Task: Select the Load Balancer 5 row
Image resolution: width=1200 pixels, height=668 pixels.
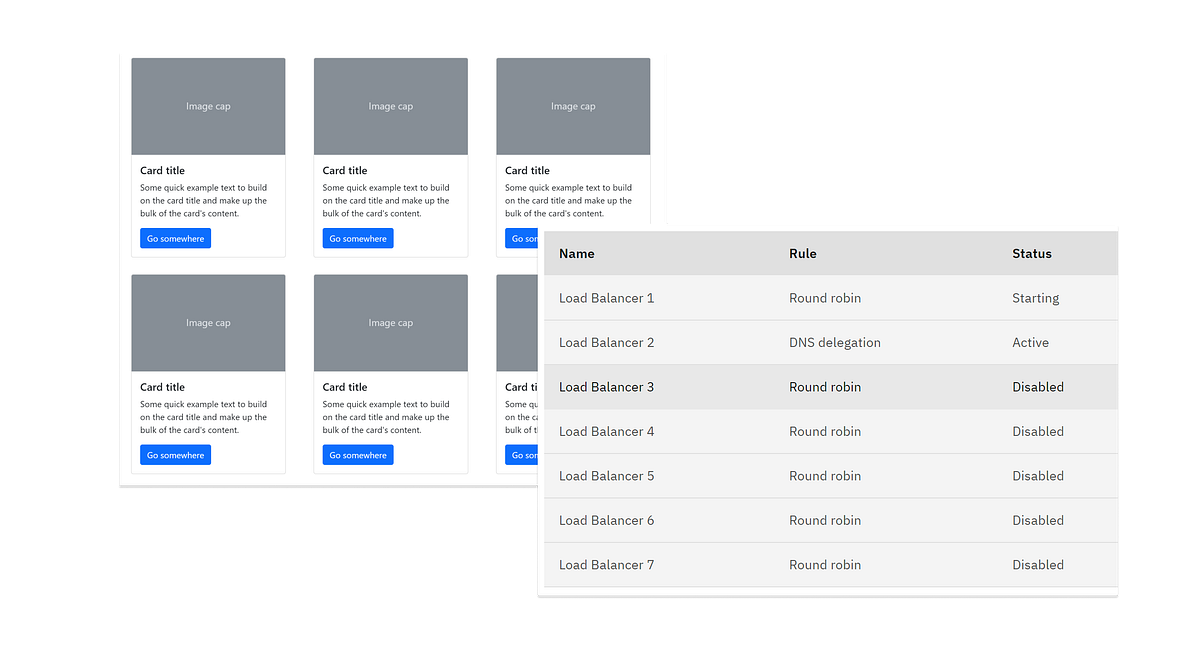Action: pos(606,475)
